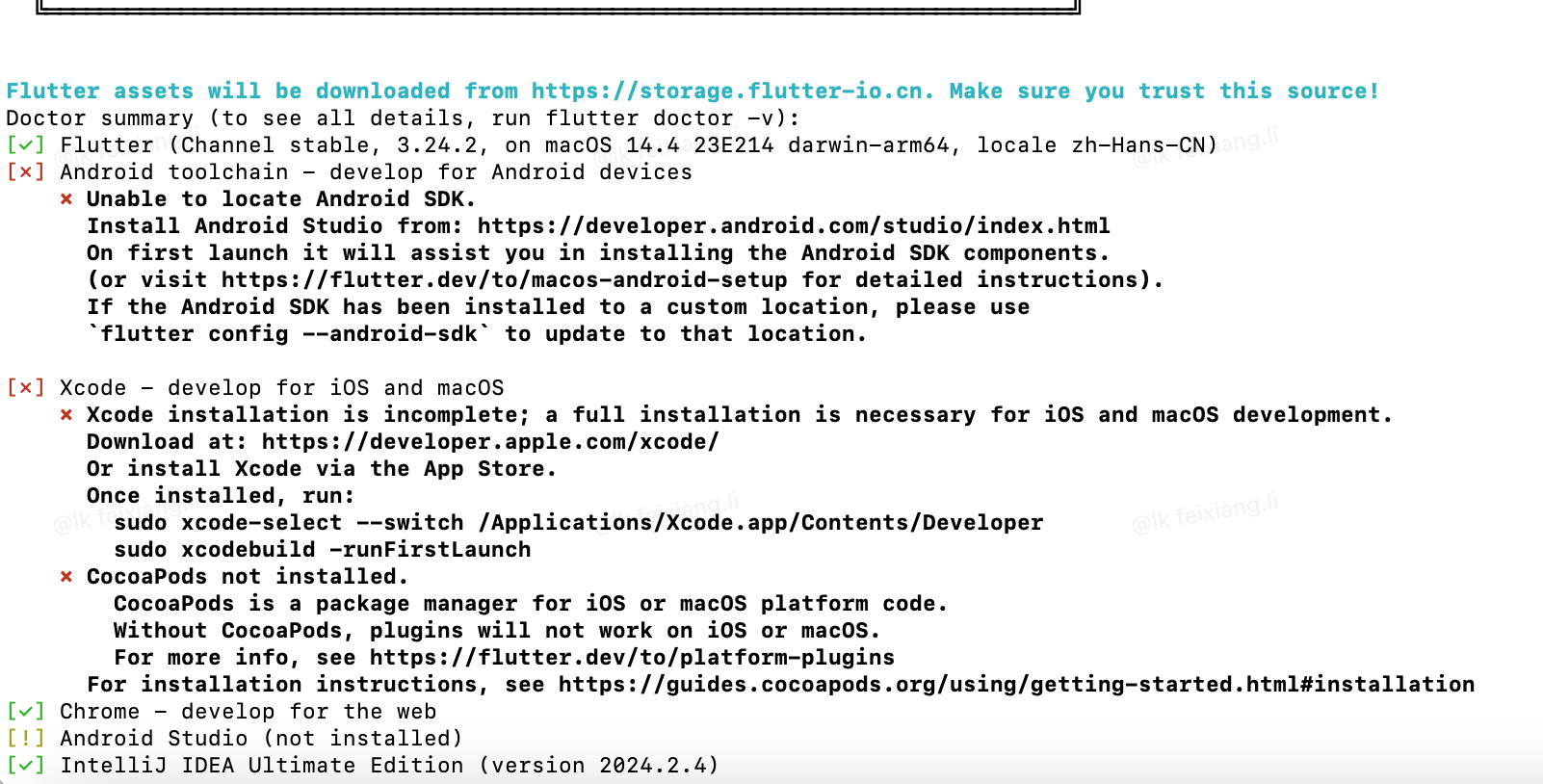
Task: Open the flutter.dev platform-plugins link
Action: [632, 658]
